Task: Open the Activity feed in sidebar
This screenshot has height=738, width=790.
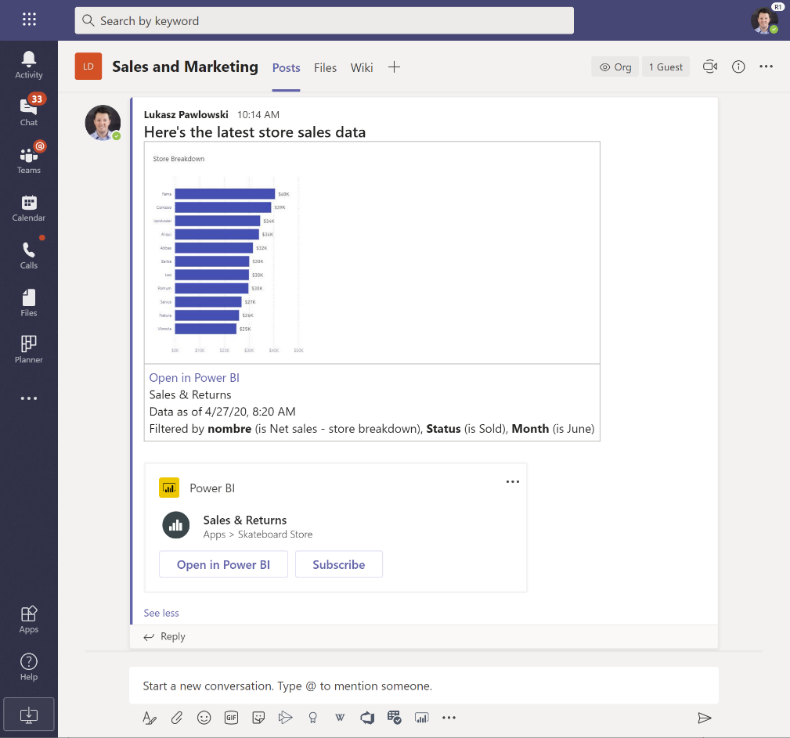Action: (28, 64)
